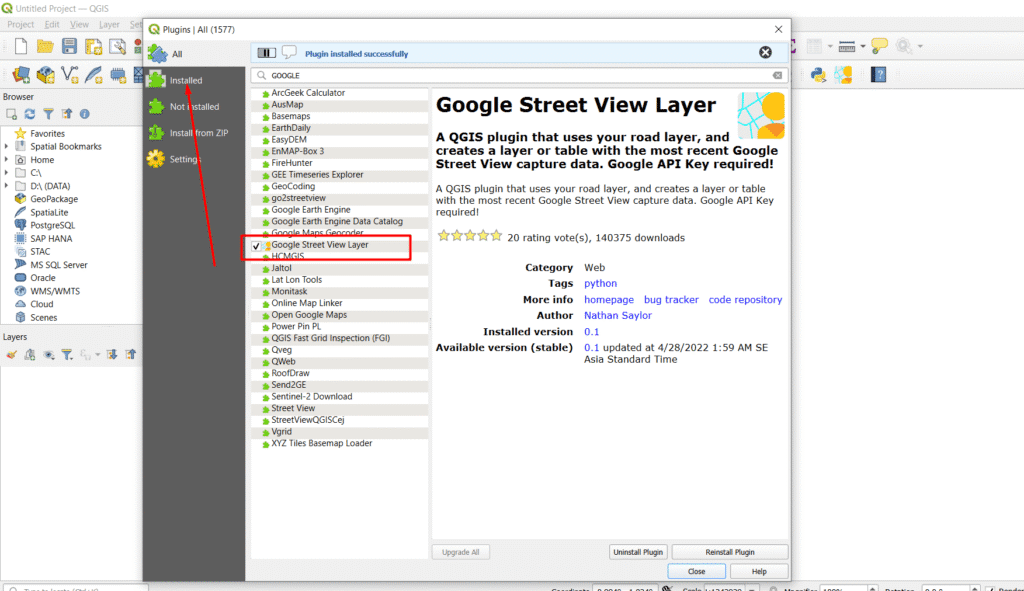
Task: Open the code repository link
Action: [x=745, y=300]
